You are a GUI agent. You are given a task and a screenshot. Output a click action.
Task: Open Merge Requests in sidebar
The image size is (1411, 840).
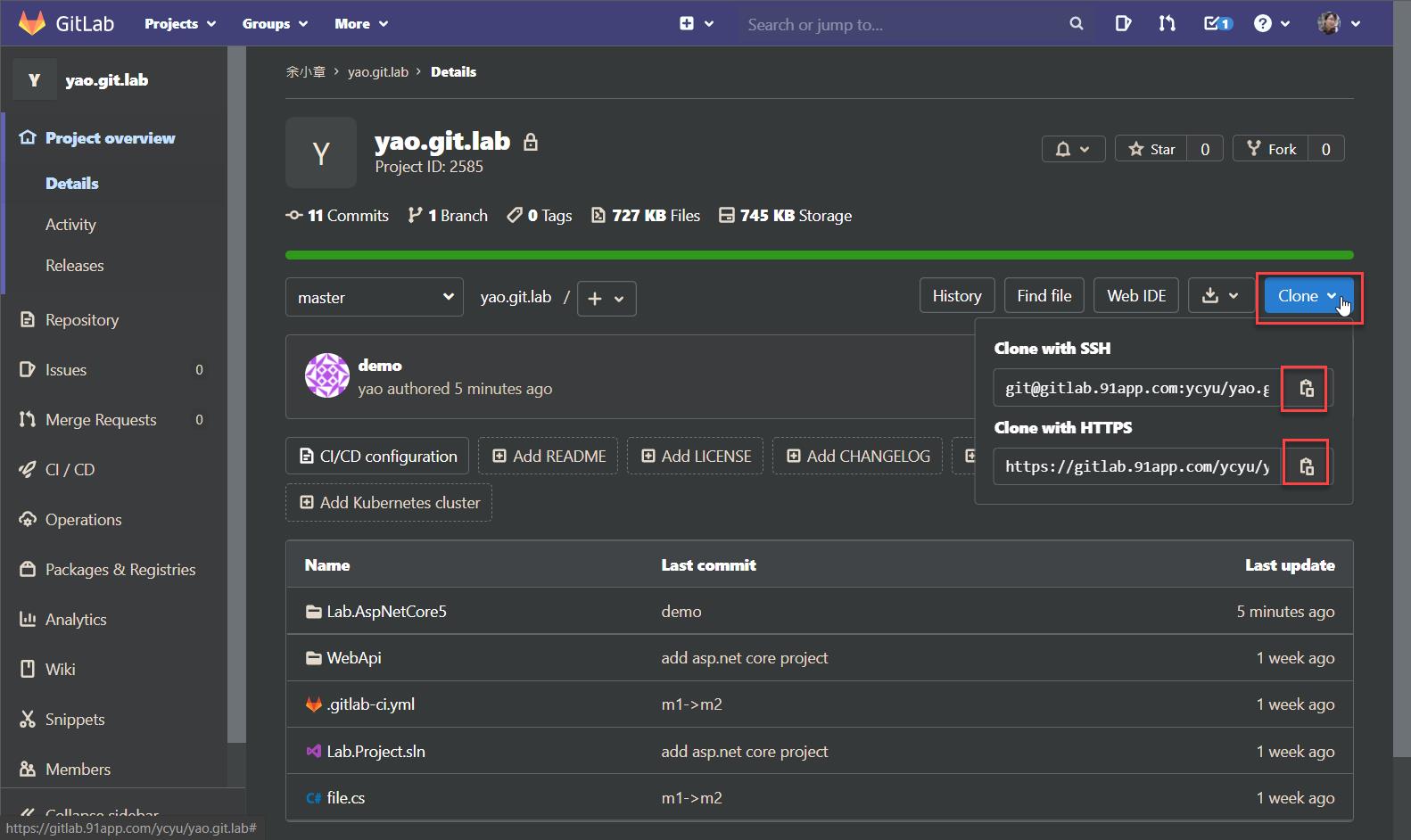[x=100, y=420]
